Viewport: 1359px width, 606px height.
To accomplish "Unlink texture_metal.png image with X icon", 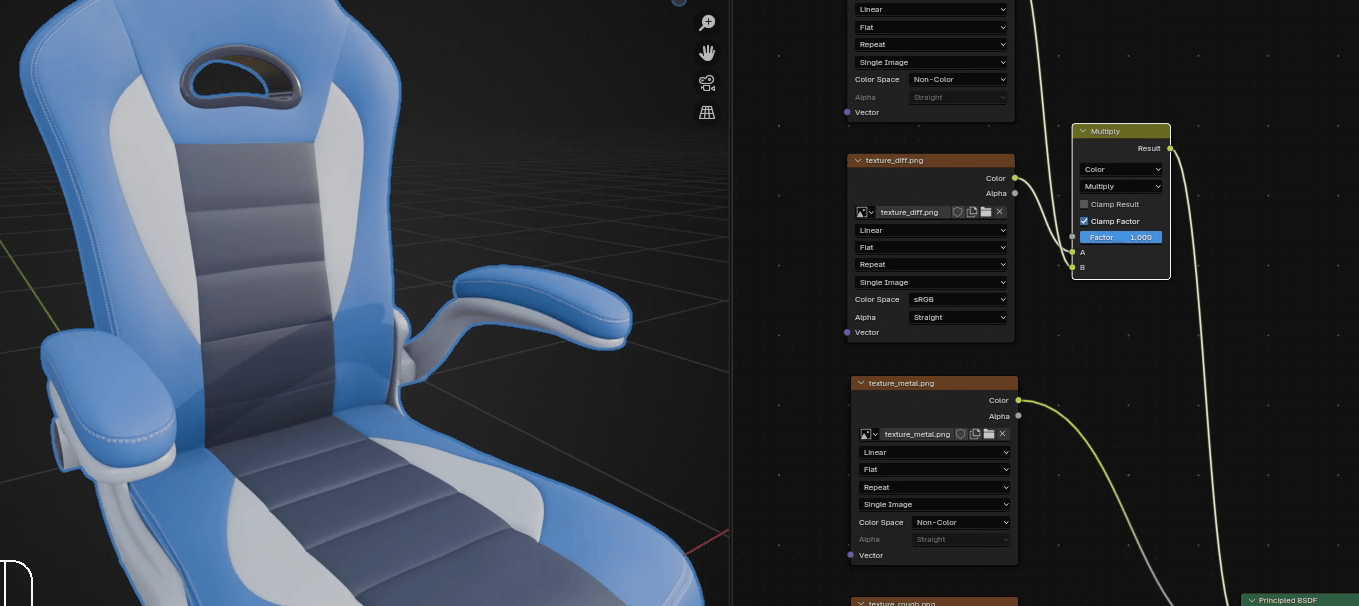I will coord(1003,434).
